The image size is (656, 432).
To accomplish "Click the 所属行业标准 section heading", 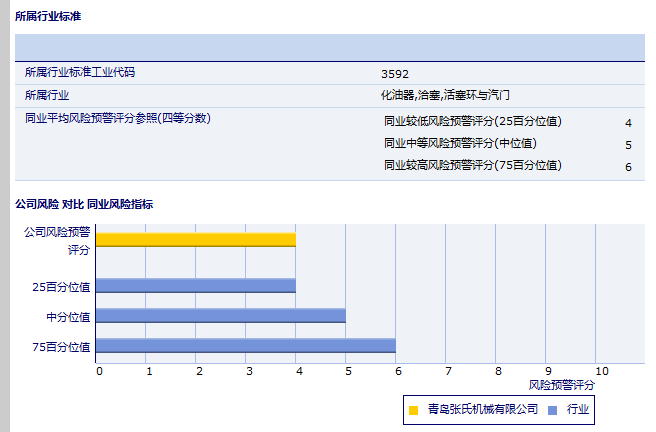I will pos(48,17).
